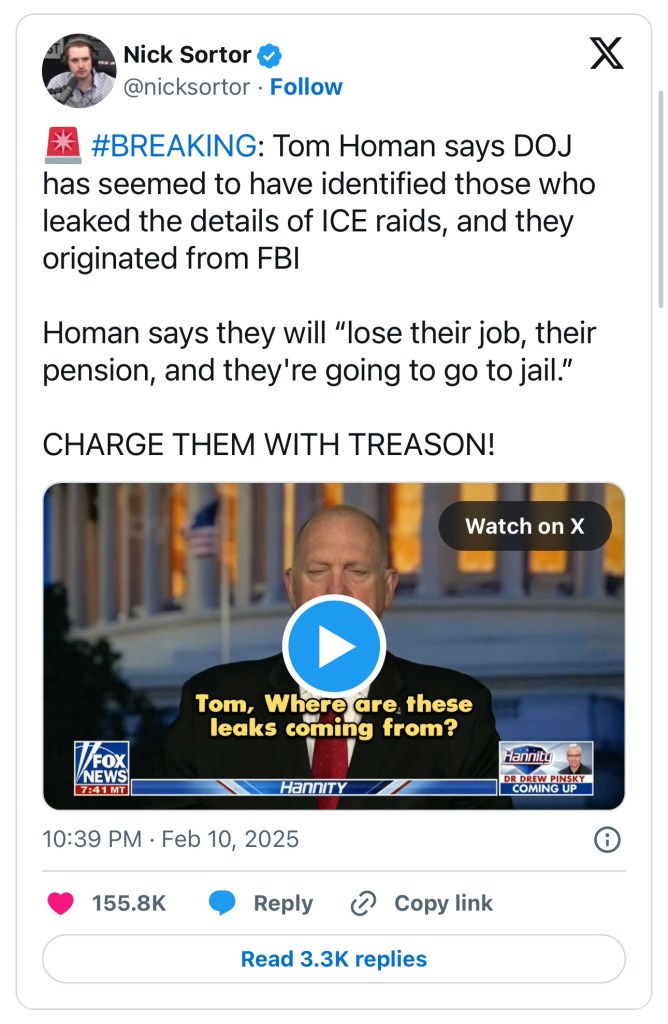Click the Watch on X button
The image size is (668, 1024).
click(524, 526)
